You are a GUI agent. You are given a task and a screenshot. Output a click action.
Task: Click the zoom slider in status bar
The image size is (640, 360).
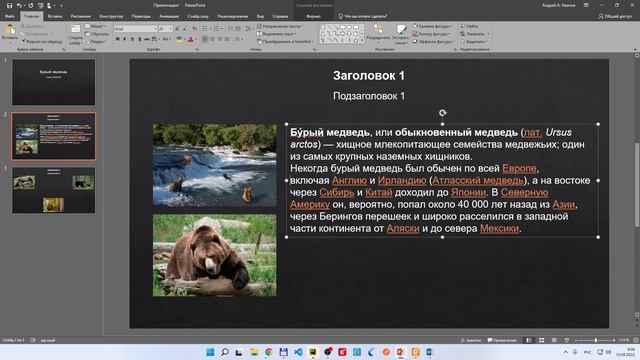click(x=596, y=340)
